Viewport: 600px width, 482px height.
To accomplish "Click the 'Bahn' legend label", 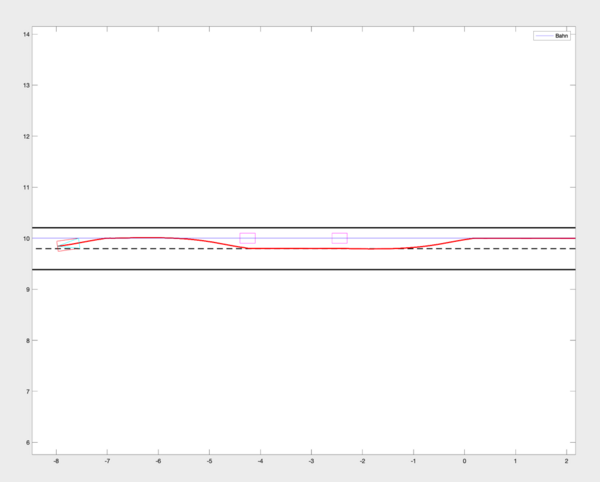I will (561, 35).
